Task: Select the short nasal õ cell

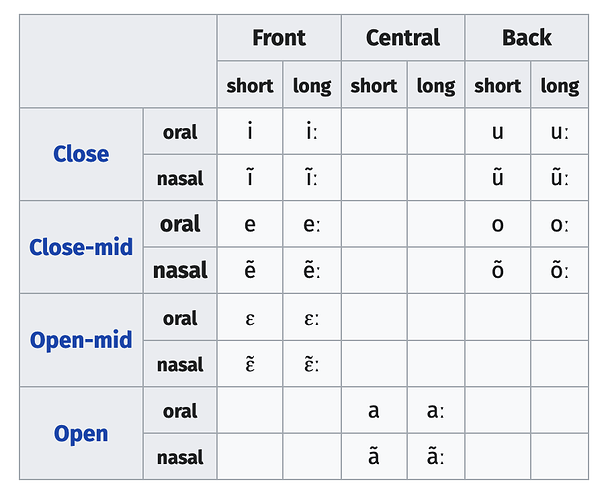Action: click(498, 270)
